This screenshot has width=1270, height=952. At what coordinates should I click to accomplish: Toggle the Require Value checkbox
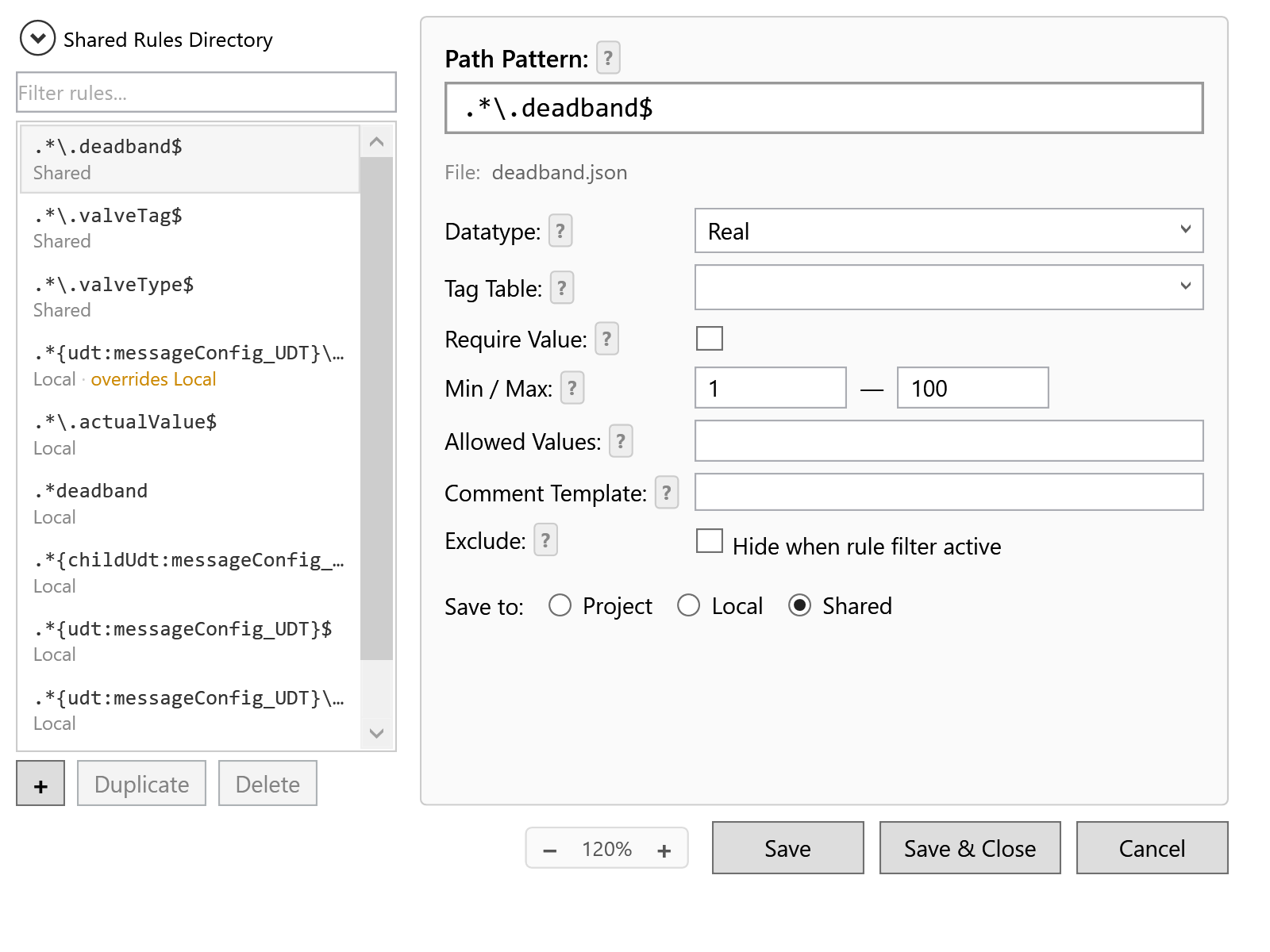pyautogui.click(x=710, y=338)
